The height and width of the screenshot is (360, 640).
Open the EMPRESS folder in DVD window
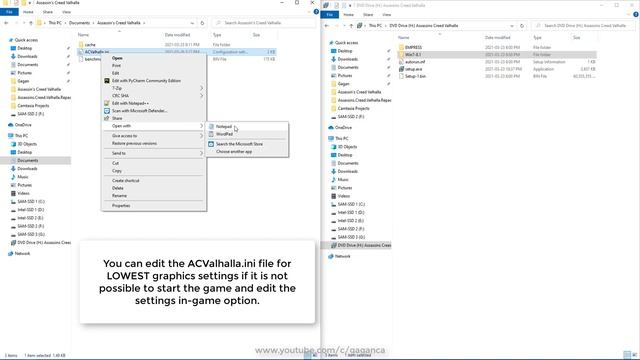[x=413, y=47]
